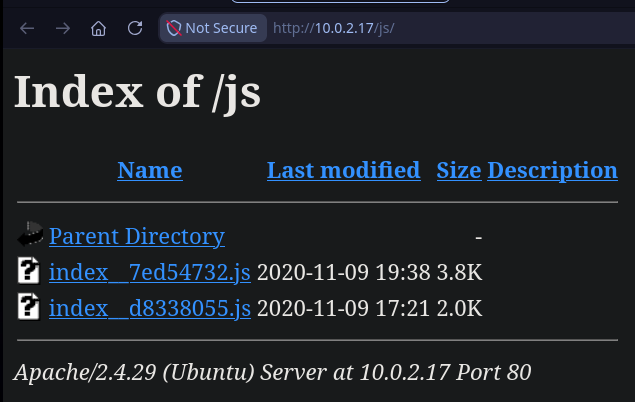Select the 2.0K size value
This screenshot has width=635, height=402.
pyautogui.click(x=459, y=308)
